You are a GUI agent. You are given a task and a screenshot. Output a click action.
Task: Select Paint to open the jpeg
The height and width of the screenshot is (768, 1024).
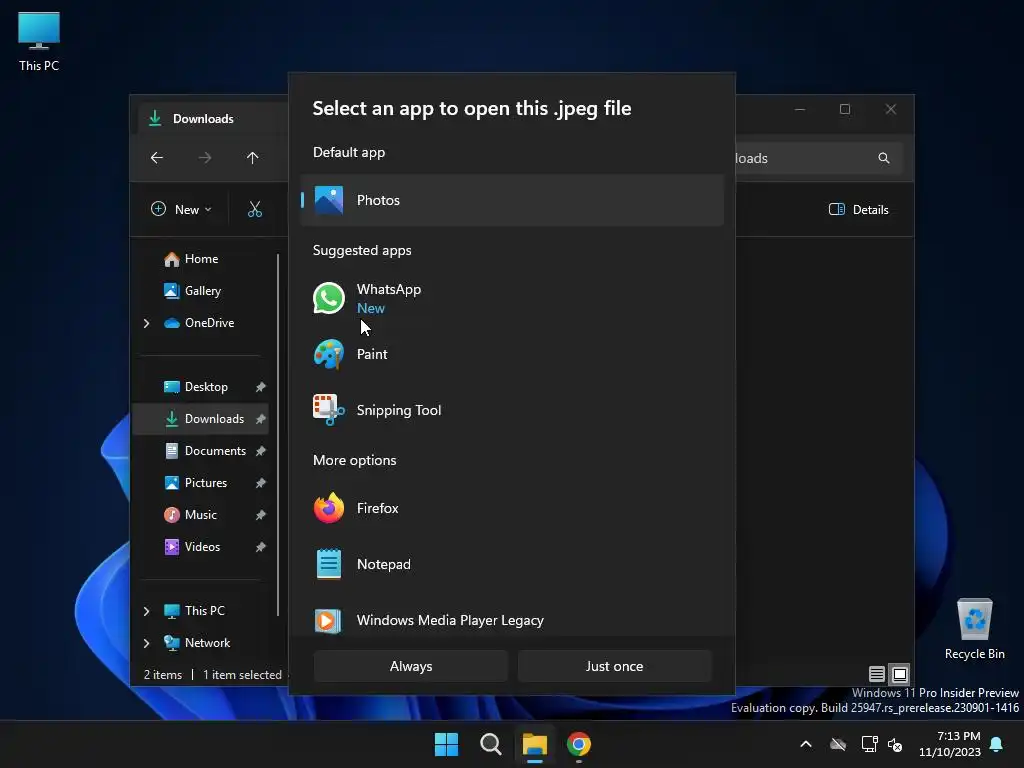[x=512, y=354]
